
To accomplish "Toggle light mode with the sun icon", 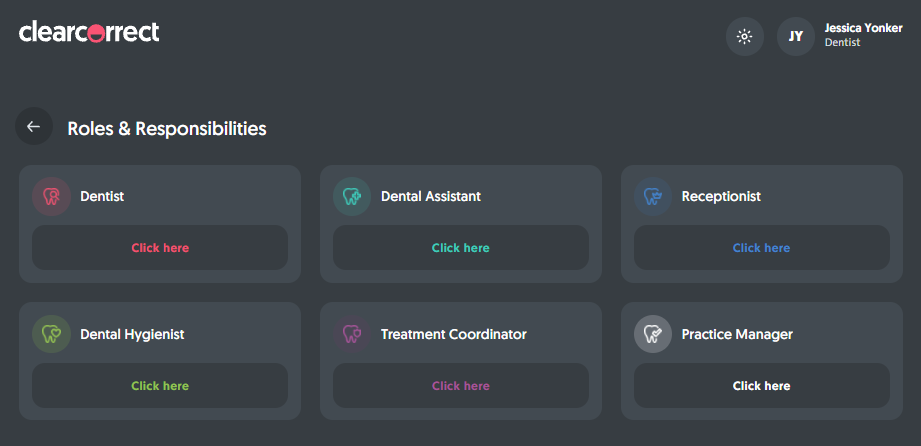I will pos(745,36).
